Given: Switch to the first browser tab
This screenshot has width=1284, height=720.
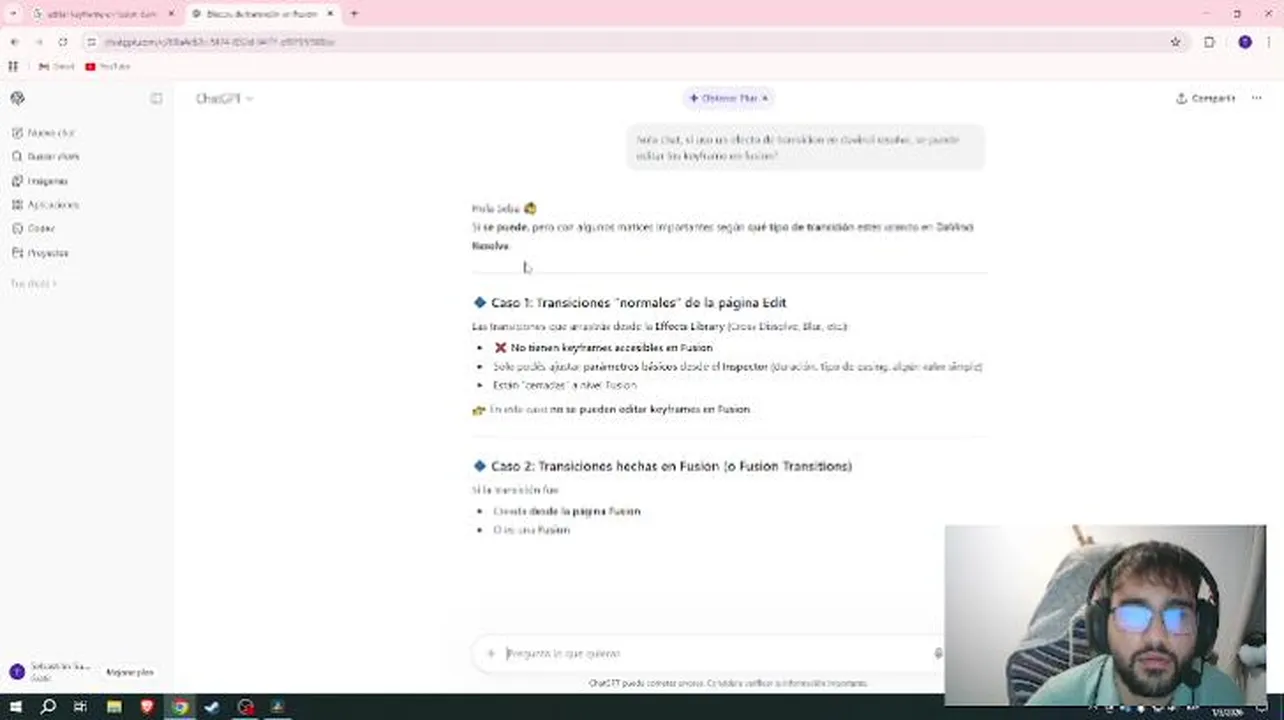Looking at the screenshot, I should 103,14.
